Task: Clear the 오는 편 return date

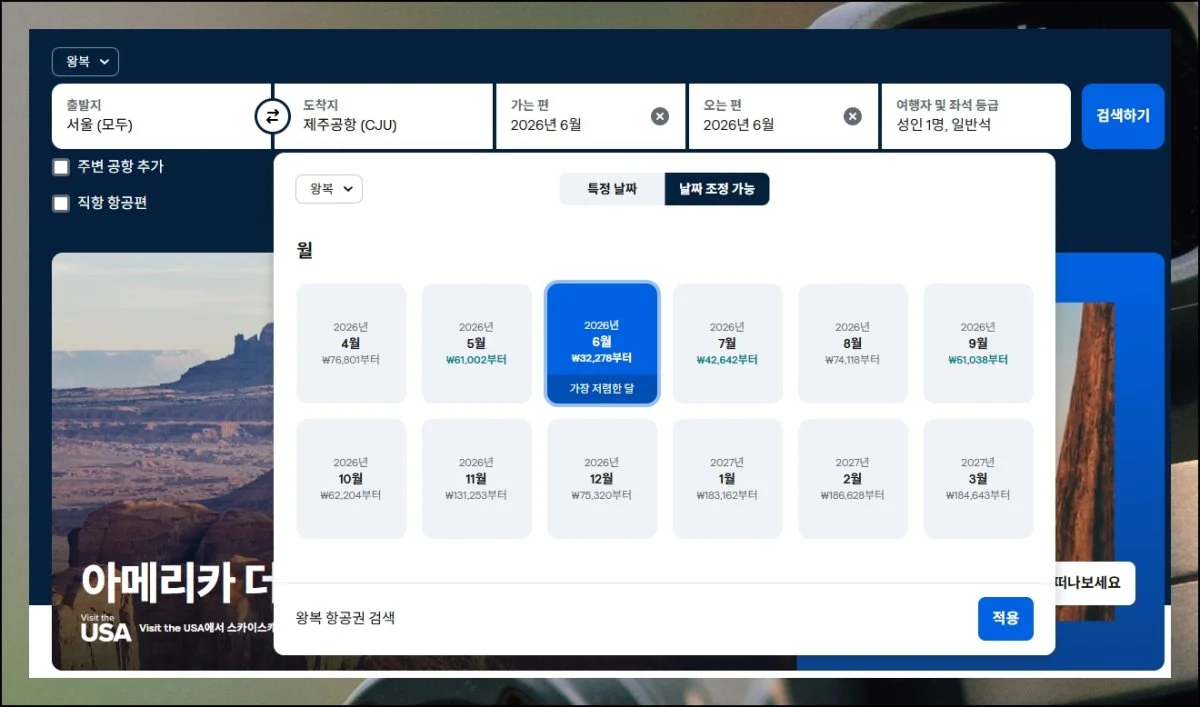Action: (x=852, y=116)
